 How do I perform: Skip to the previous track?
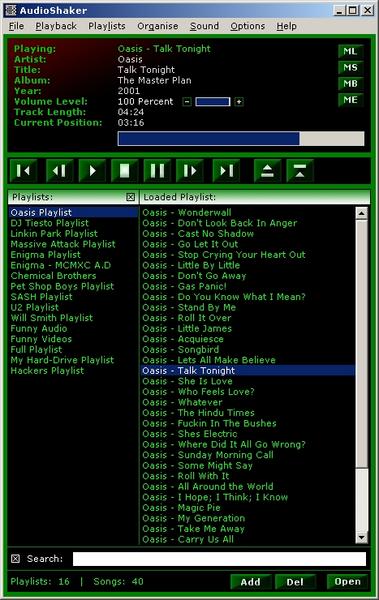pyautogui.click(x=23, y=171)
